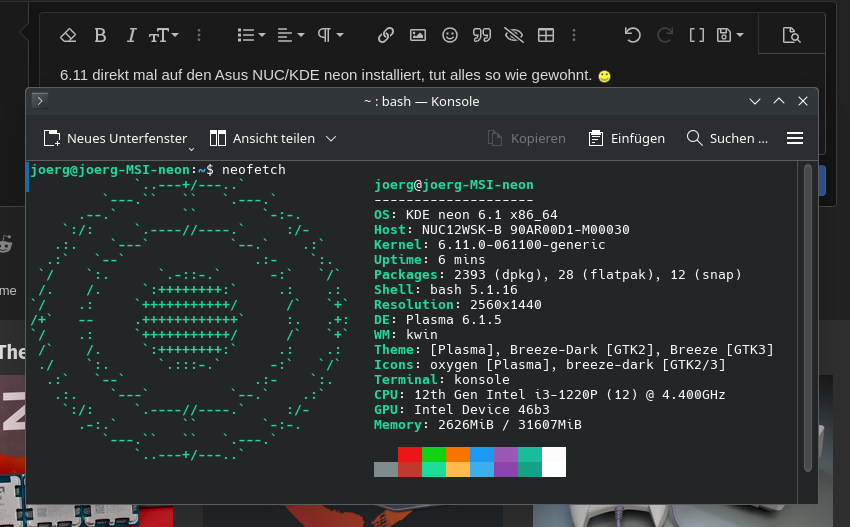
Task: Click the Kopieren button
Action: coord(526,138)
